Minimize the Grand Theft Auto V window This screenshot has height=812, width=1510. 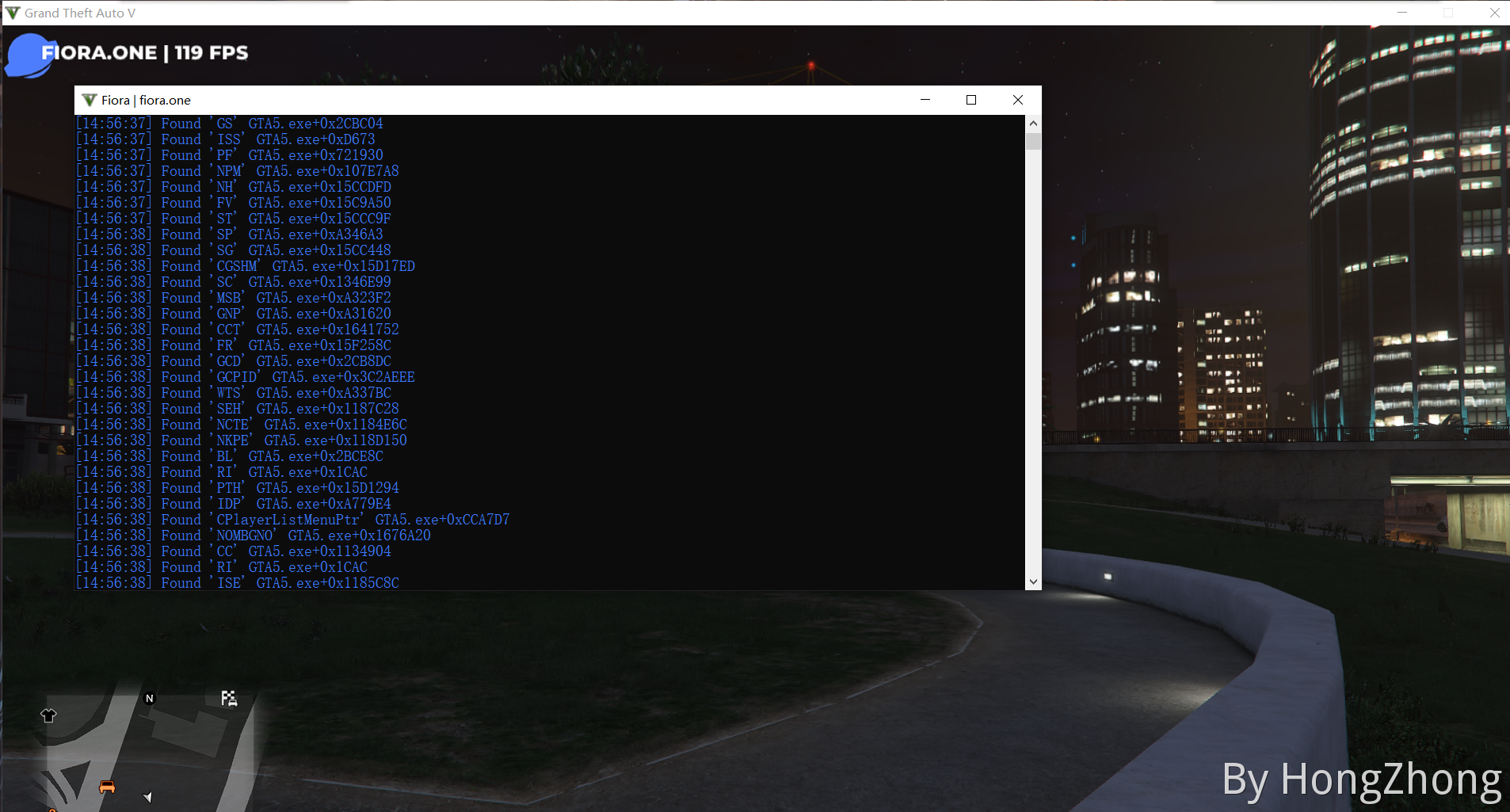[x=1402, y=13]
